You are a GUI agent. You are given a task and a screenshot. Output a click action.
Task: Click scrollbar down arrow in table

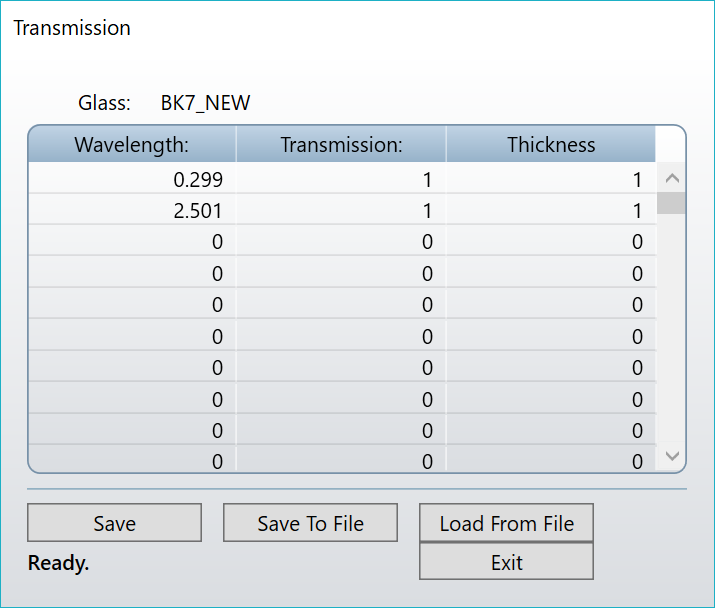[x=672, y=456]
